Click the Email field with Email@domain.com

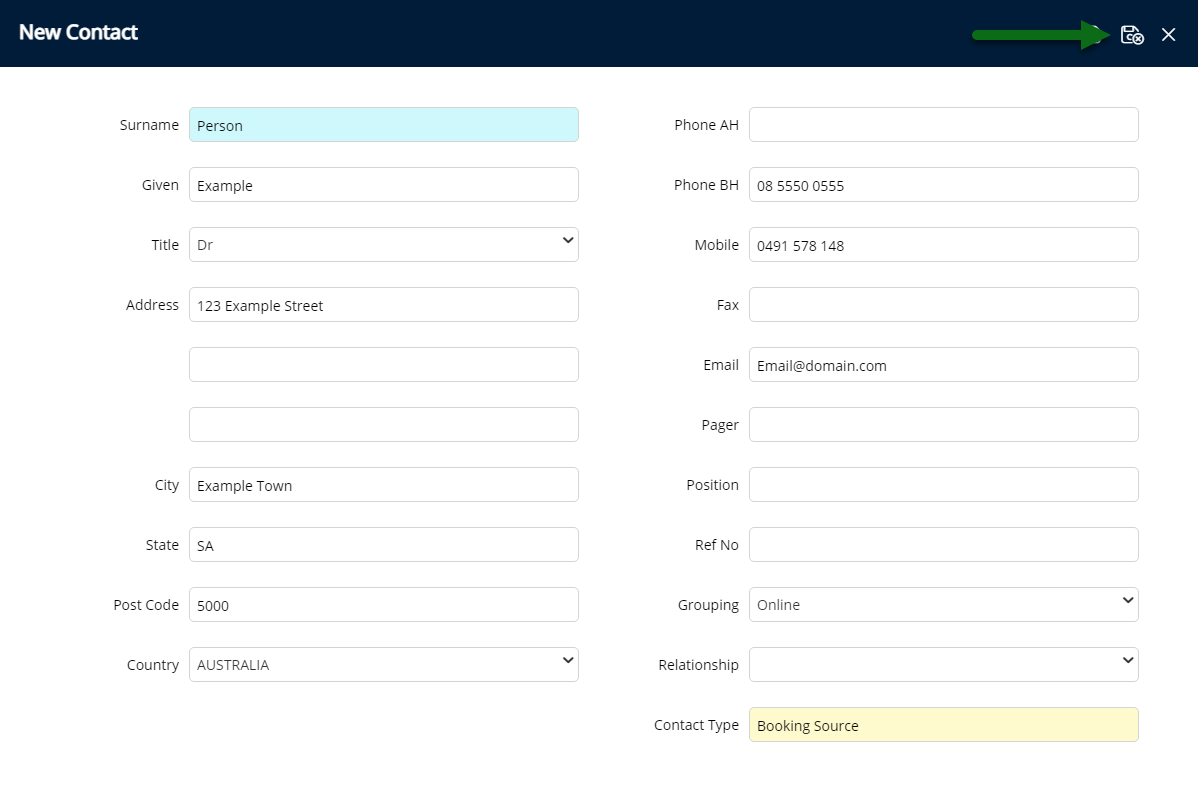click(944, 364)
